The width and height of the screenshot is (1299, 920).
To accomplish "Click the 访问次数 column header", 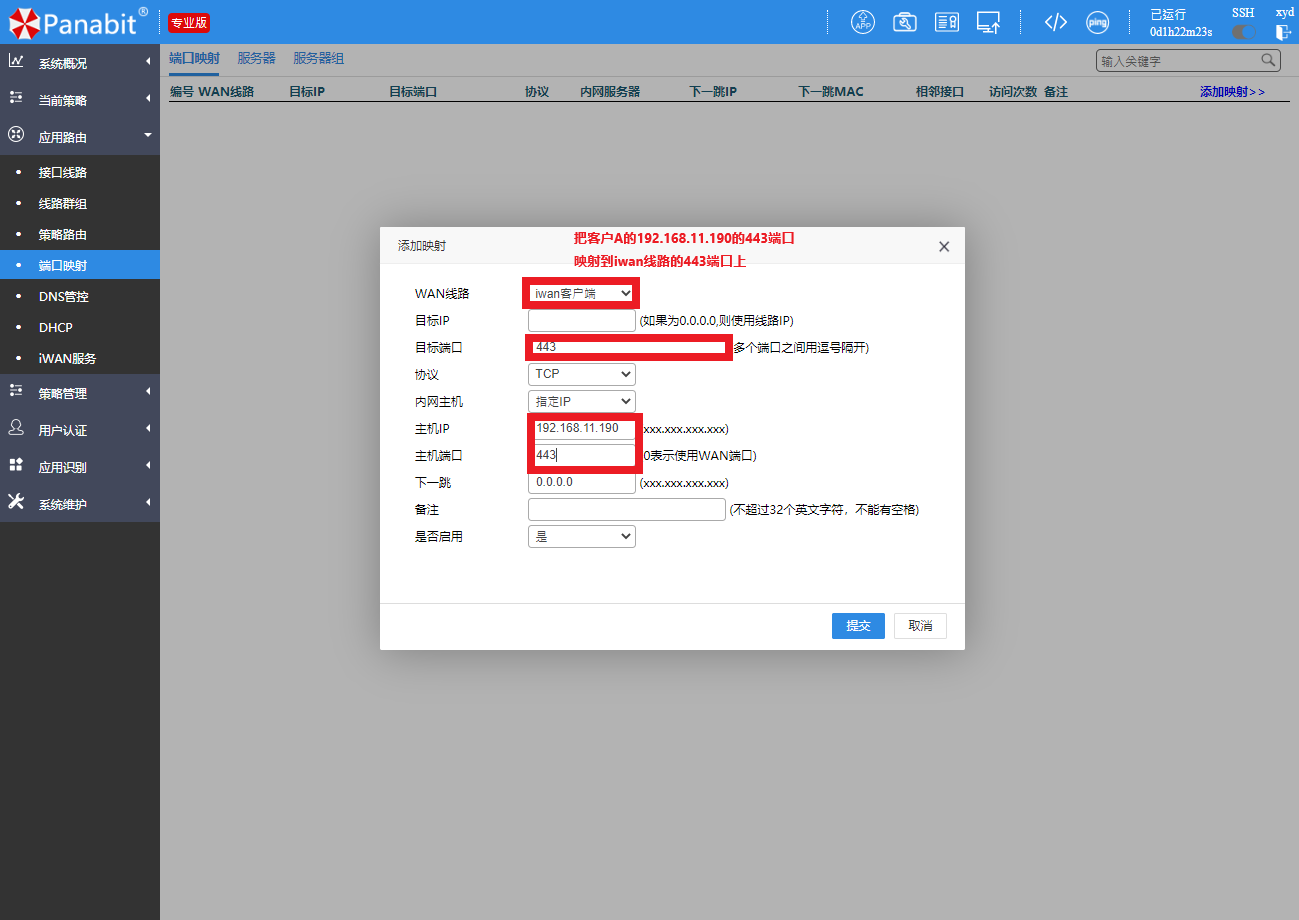I will tap(1013, 91).
